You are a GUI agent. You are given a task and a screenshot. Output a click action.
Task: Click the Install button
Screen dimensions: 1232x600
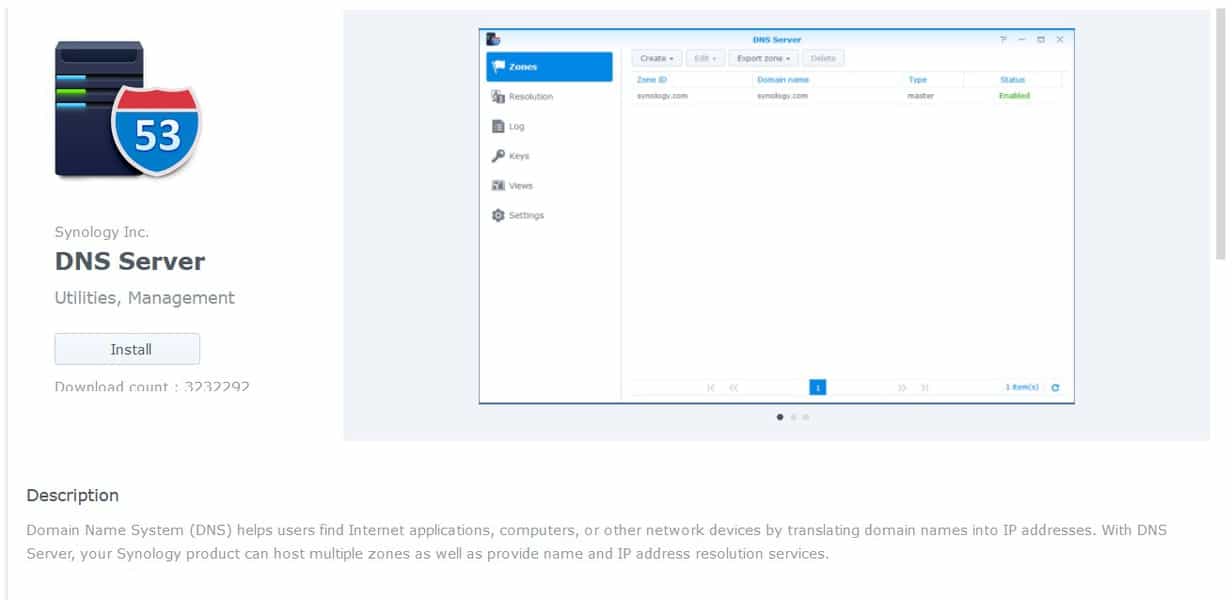coord(127,349)
